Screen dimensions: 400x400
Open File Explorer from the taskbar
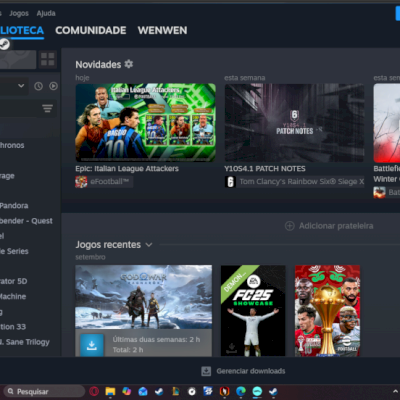[x=110, y=391]
